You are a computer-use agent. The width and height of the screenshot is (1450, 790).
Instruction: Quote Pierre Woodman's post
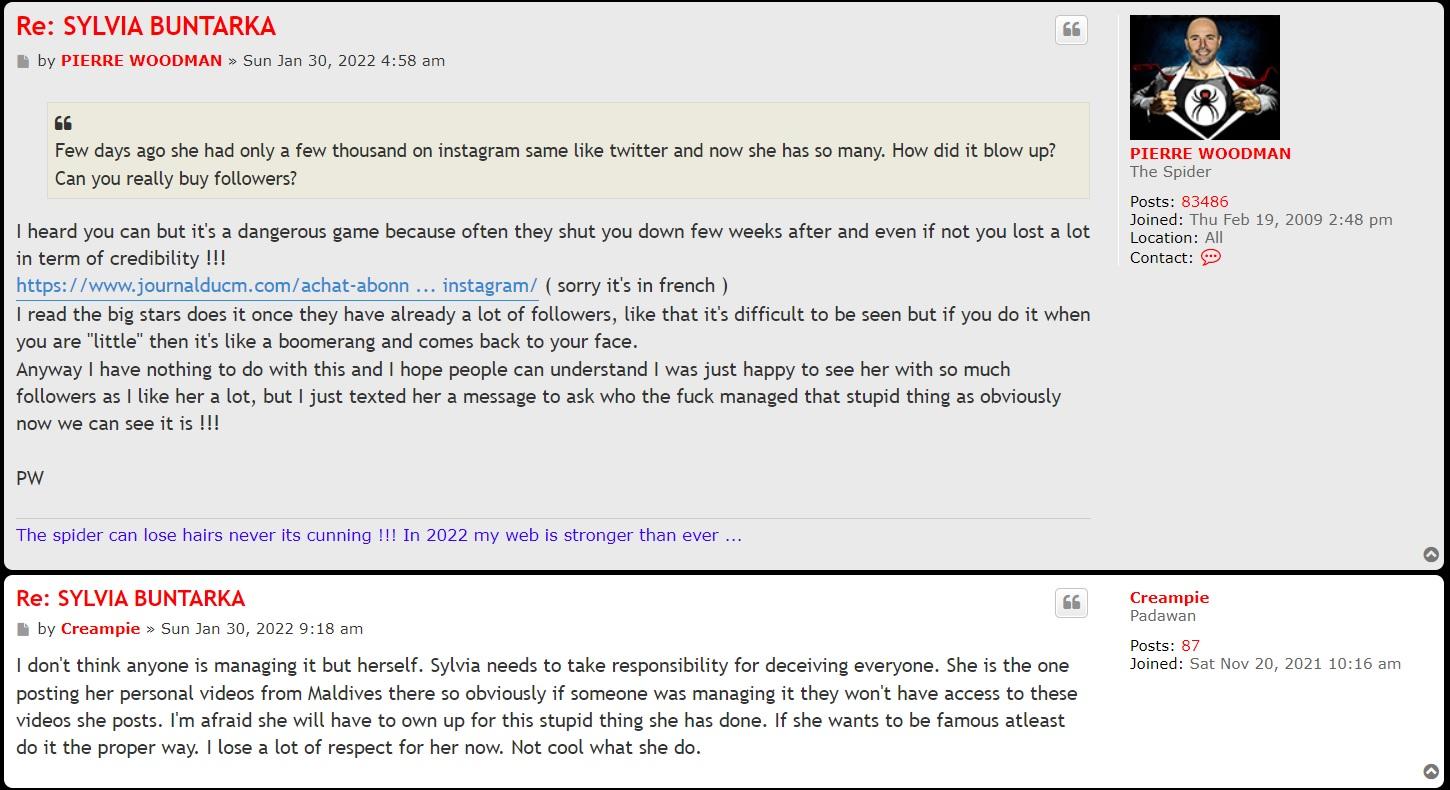point(1071,30)
